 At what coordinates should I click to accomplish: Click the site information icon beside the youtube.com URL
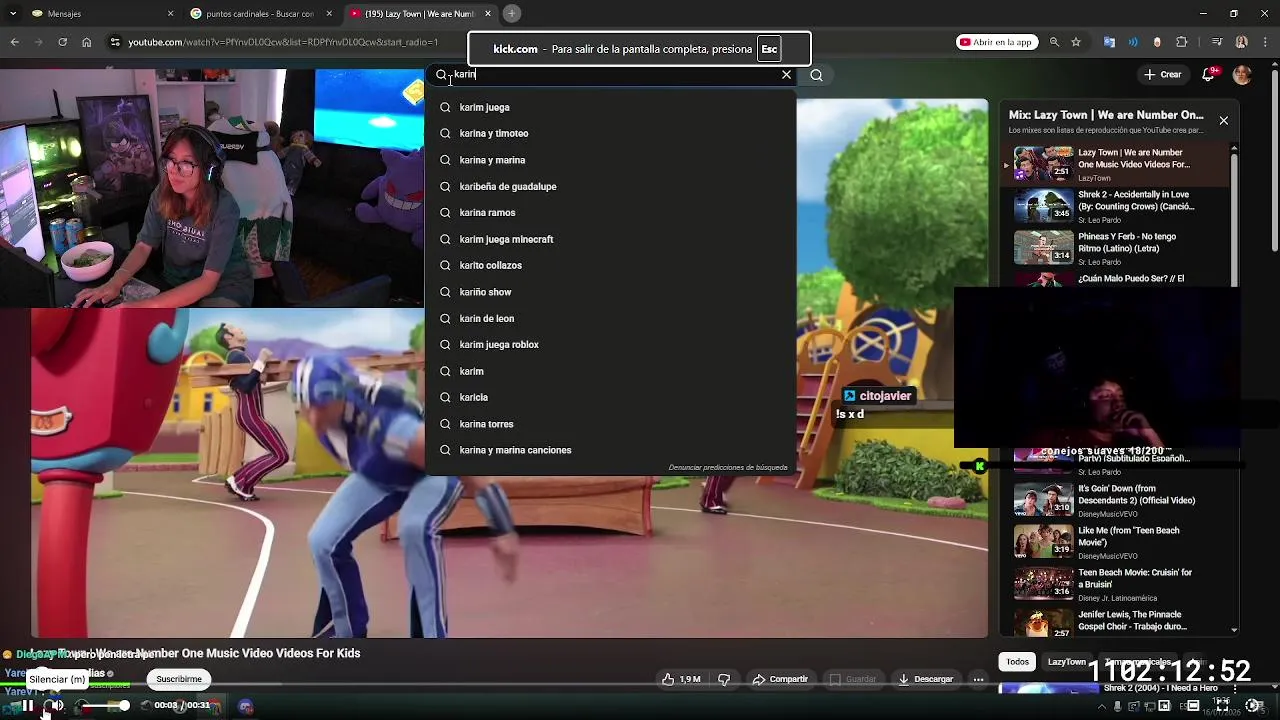(115, 42)
